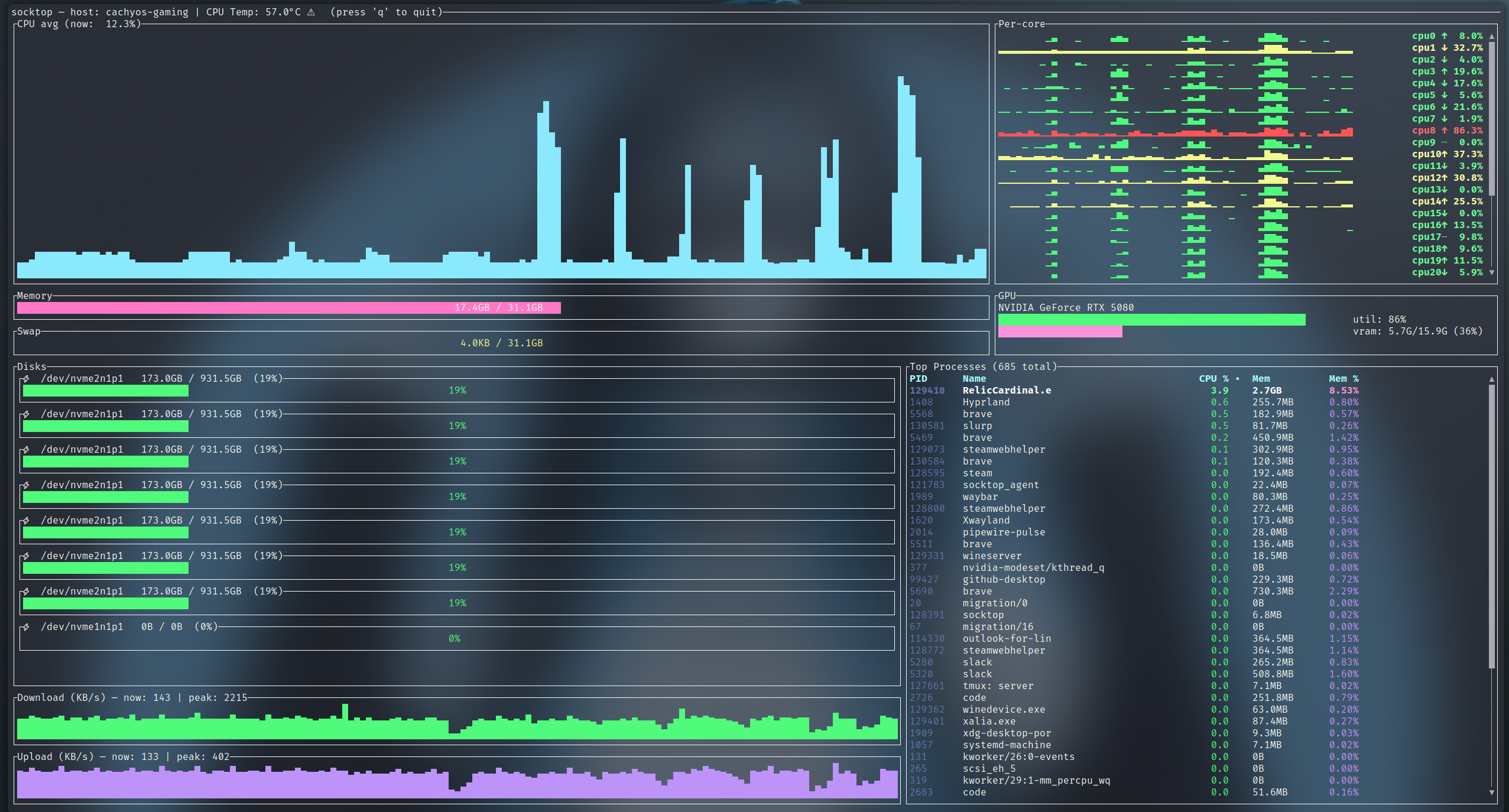Click the pink Memory usage bar
The width and height of the screenshot is (1509, 812).
tap(288, 307)
